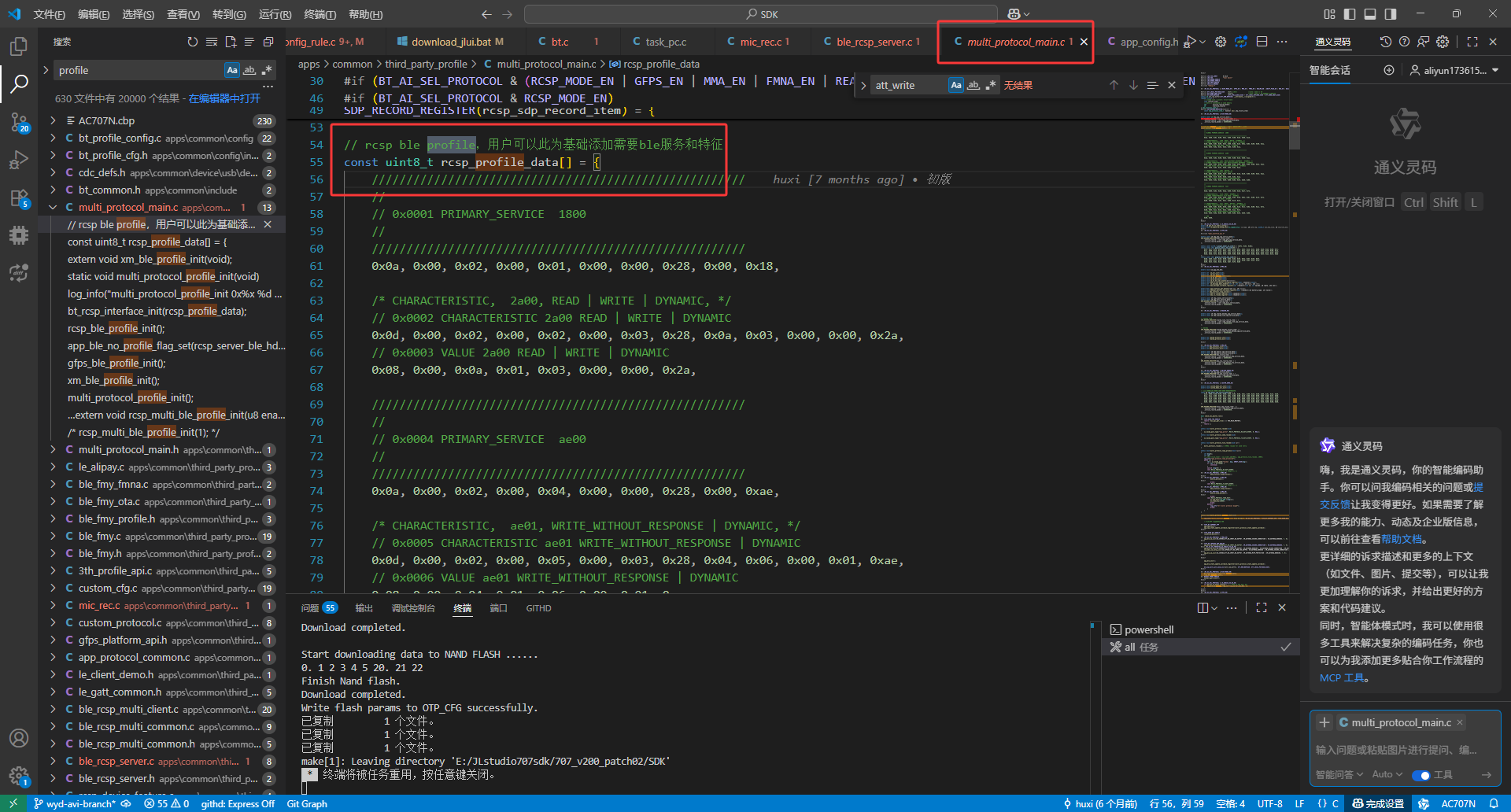This screenshot has width=1511, height=812.
Task: Toggle match case in att_write find widget
Action: coord(956,85)
